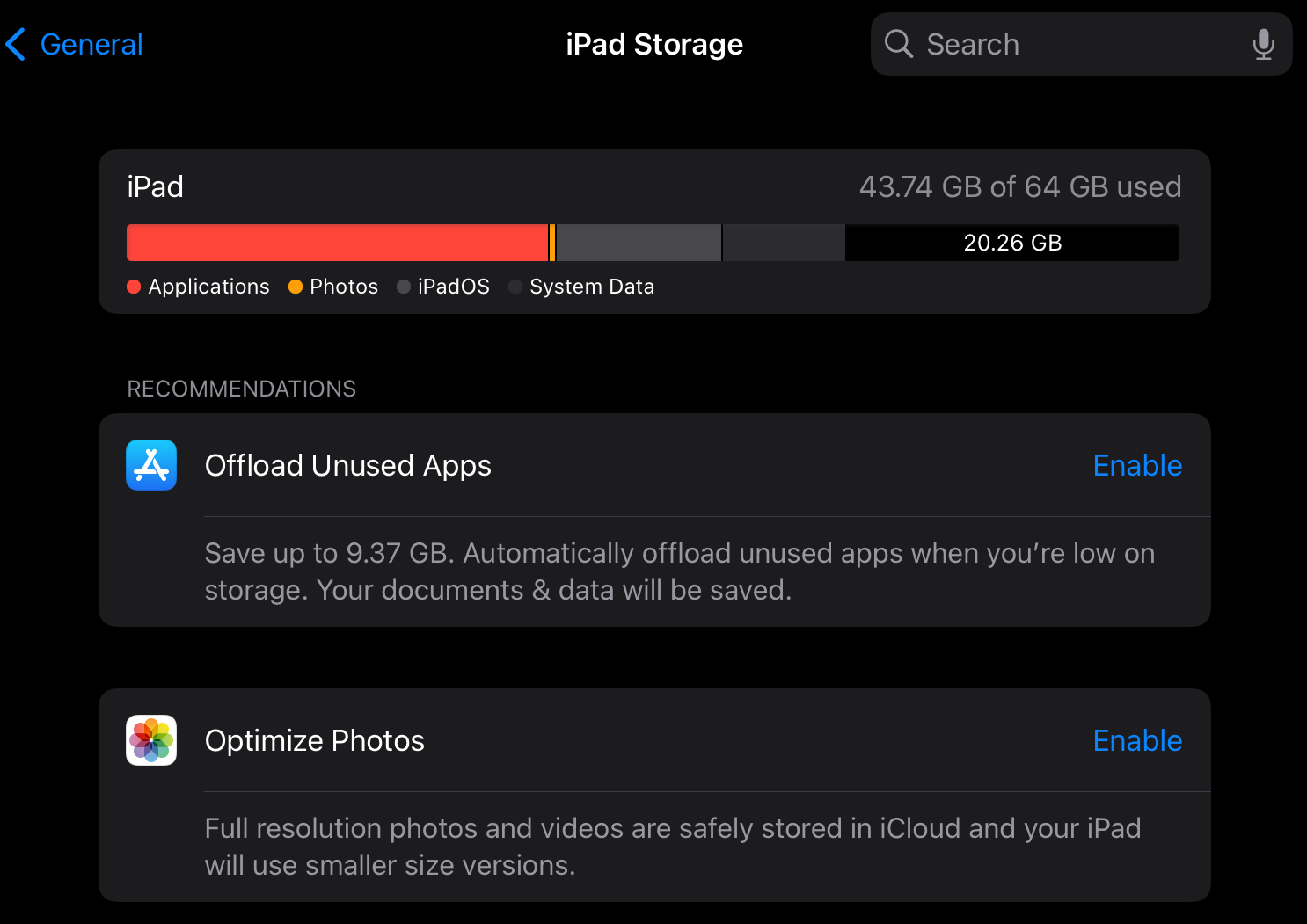Viewport: 1307px width, 924px height.
Task: Click the System Data storage bar segment
Action: 784,243
